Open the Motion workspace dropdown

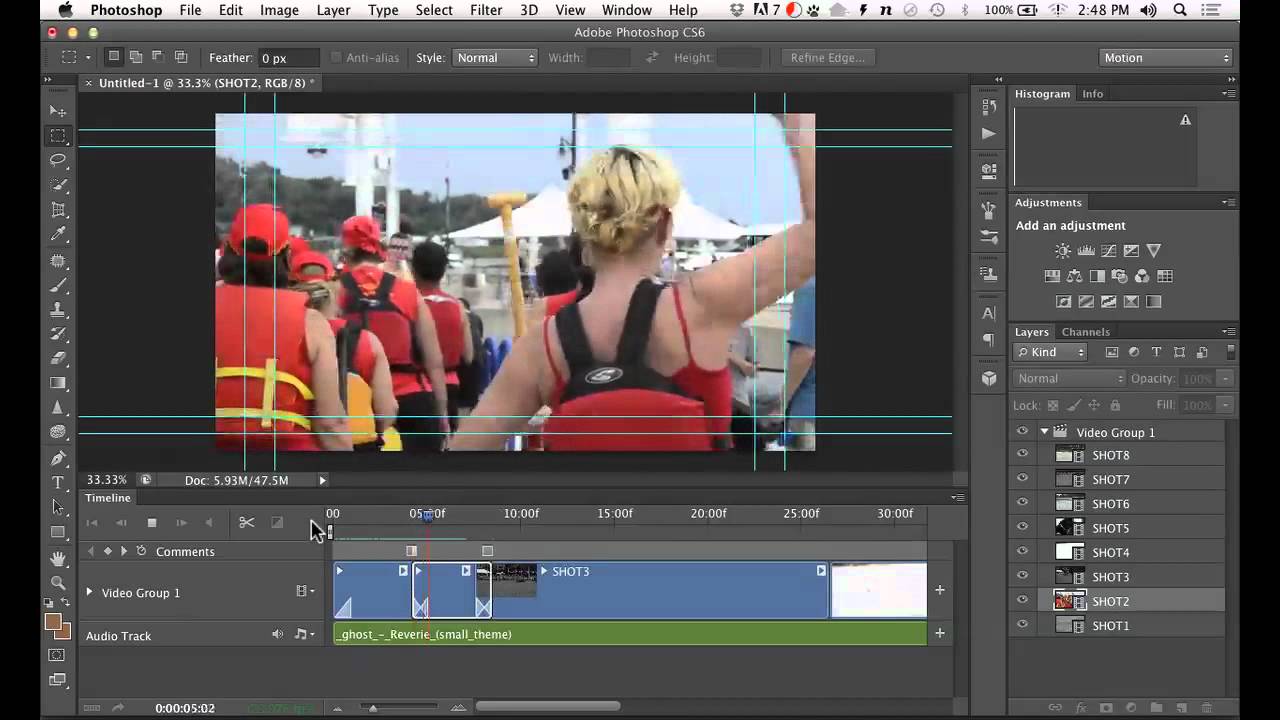point(1166,58)
